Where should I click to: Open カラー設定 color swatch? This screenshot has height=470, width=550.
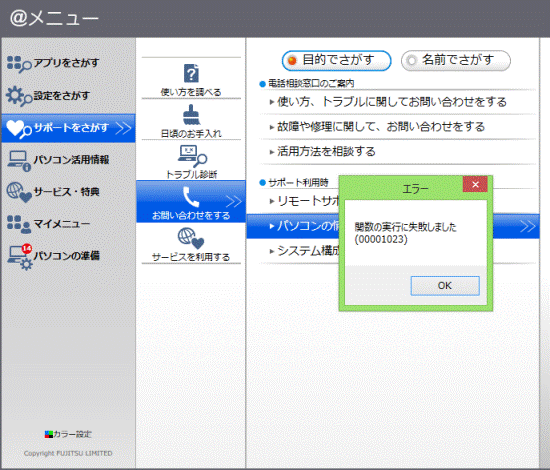click(x=49, y=434)
